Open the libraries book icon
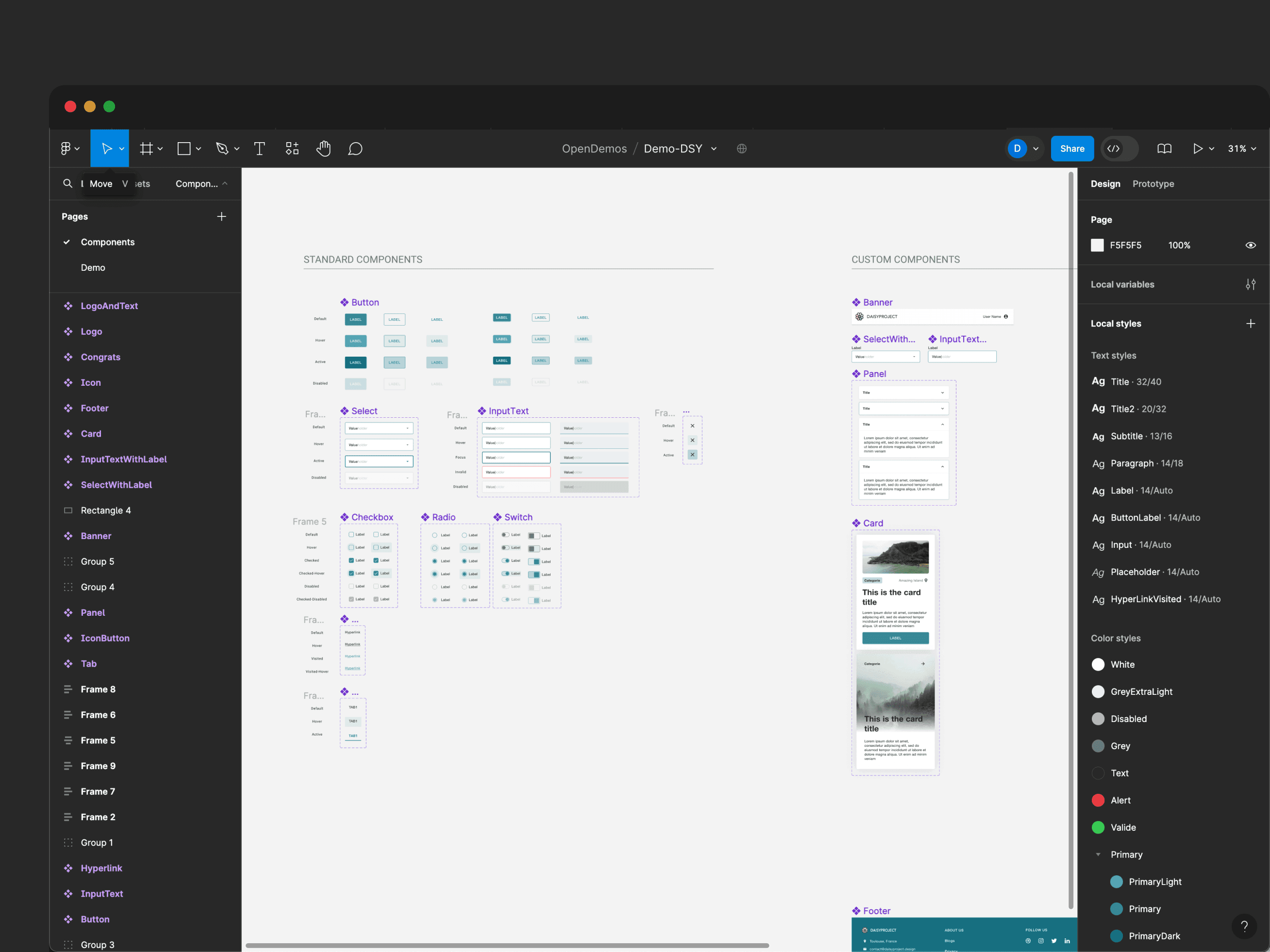The image size is (1270, 952). (1164, 148)
